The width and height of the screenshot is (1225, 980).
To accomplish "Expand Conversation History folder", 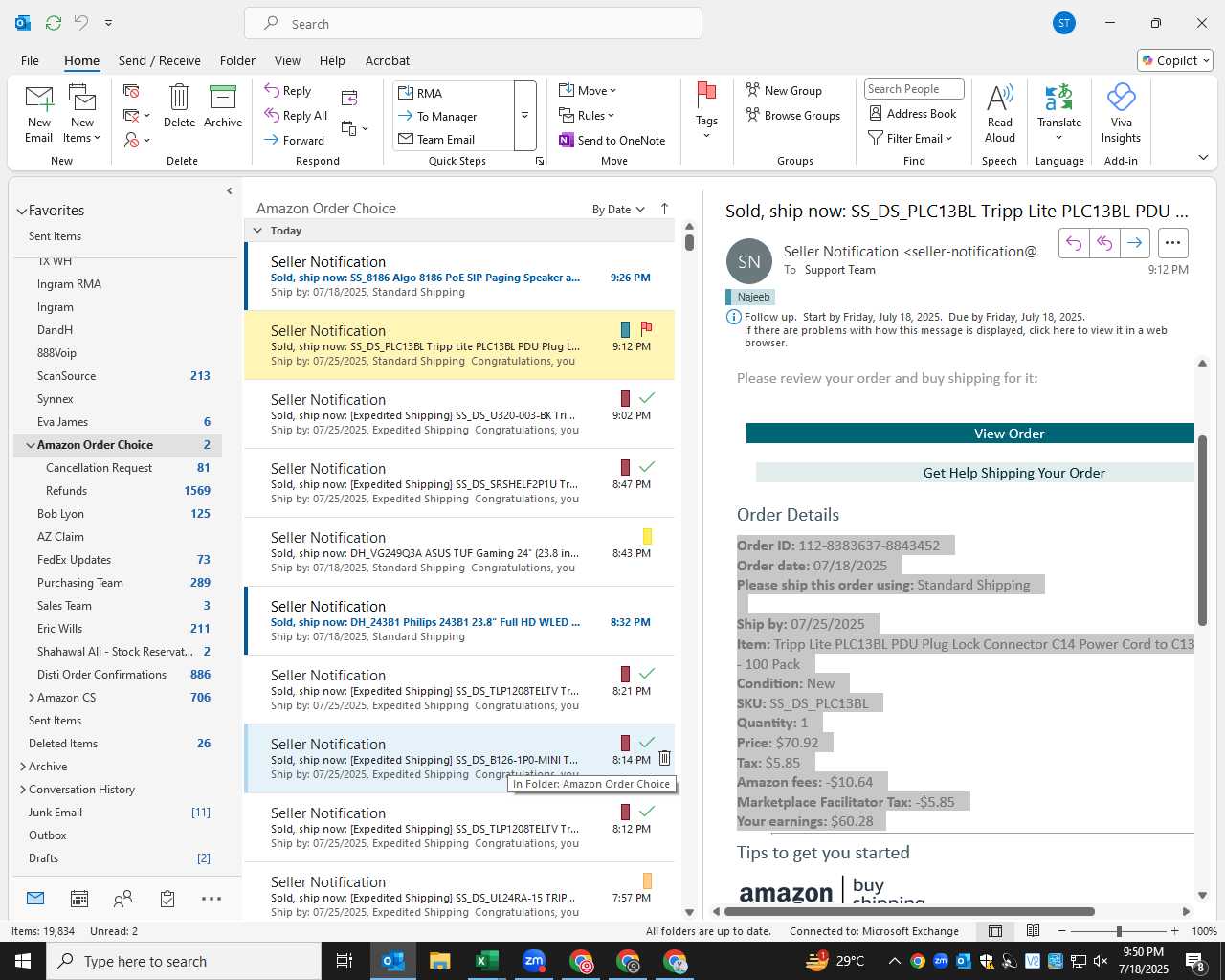I will (x=23, y=790).
